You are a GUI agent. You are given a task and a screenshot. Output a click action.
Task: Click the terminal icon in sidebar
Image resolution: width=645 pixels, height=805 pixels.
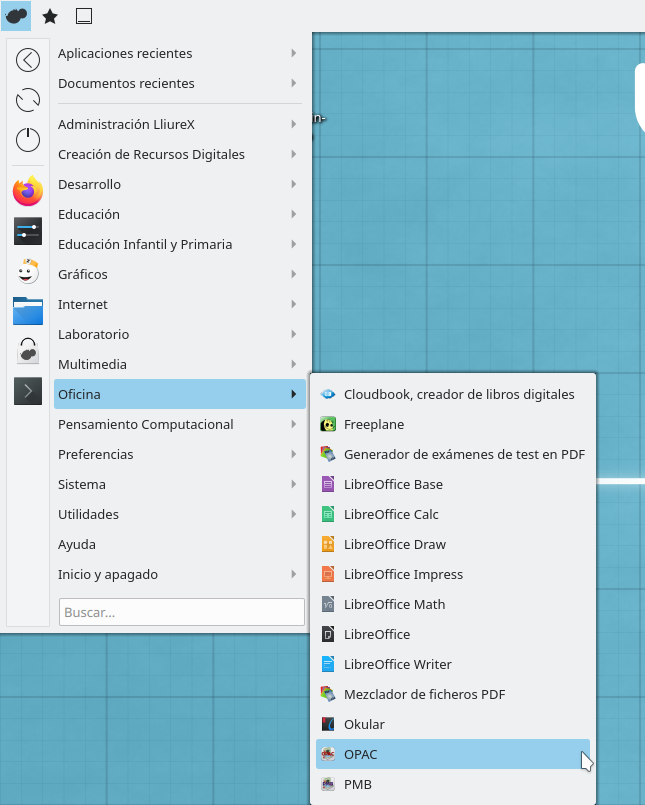pos(28,390)
